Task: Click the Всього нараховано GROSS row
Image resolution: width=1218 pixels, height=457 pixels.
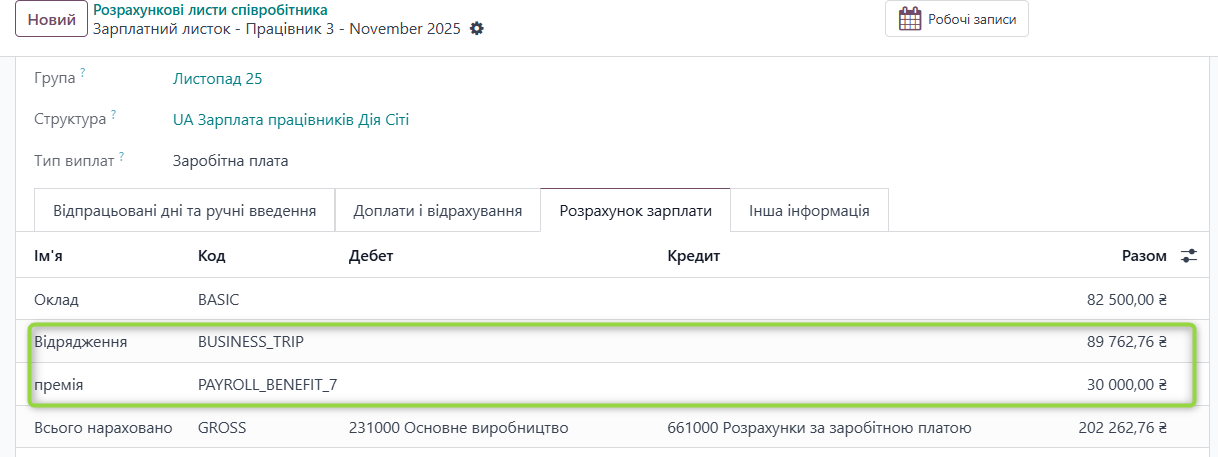Action: click(x=600, y=428)
